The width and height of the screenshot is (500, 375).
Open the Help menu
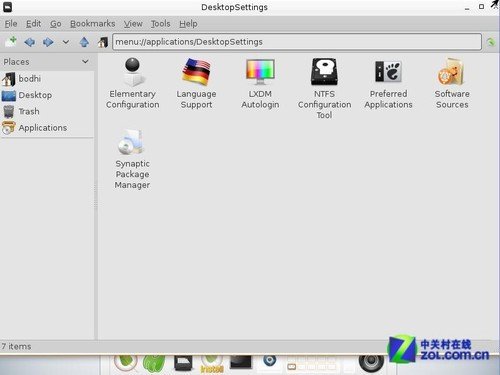pos(188,24)
